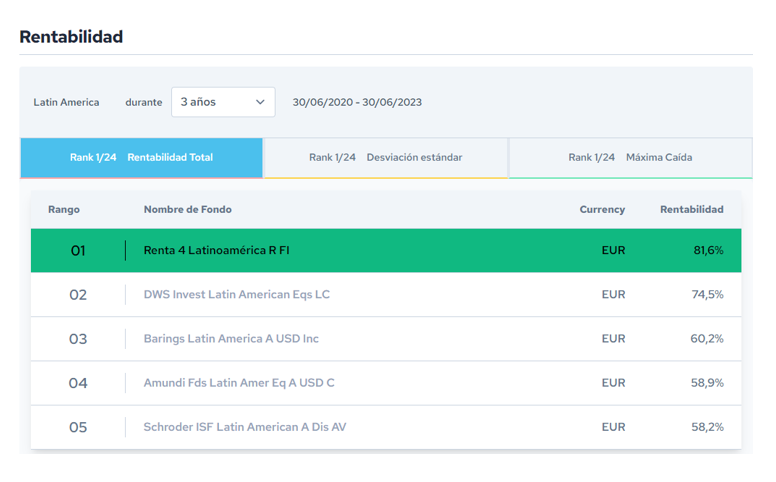Image resolution: width=776 pixels, height=482 pixels.
Task: Click the chevron arrow in the period selector
Action: [260, 102]
